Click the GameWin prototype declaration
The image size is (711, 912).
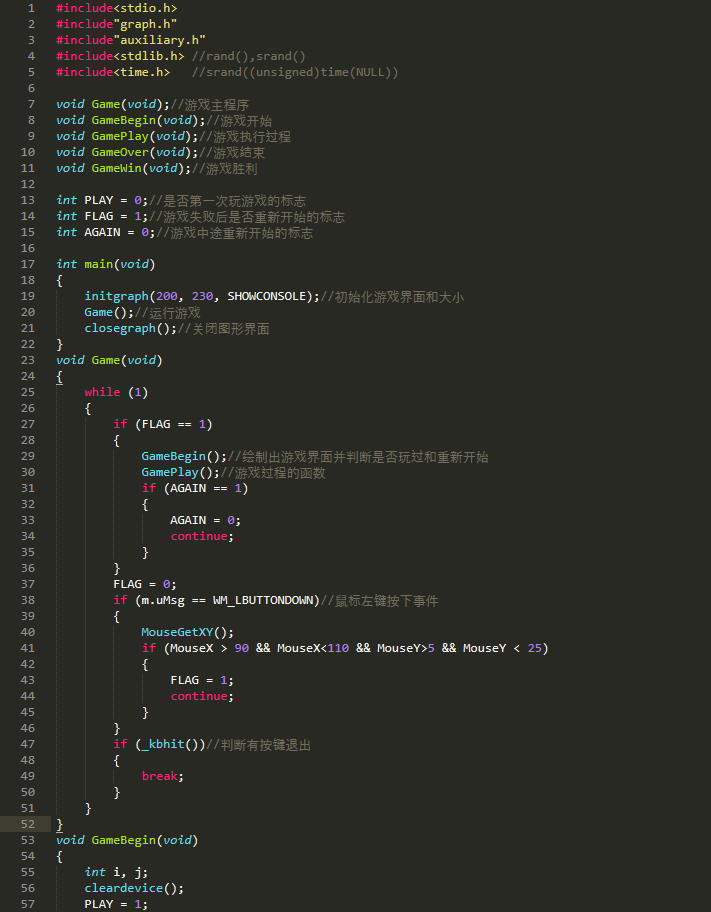click(124, 168)
